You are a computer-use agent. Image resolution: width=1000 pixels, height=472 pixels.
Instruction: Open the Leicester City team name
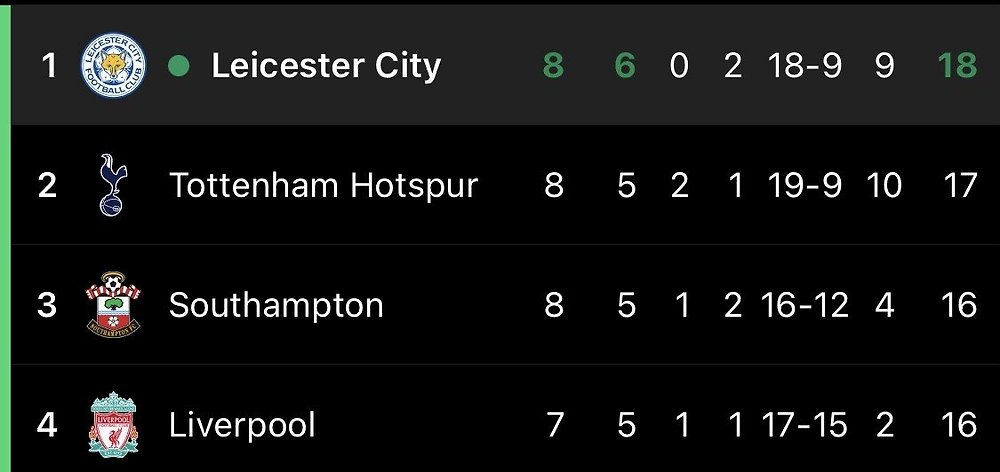(326, 66)
